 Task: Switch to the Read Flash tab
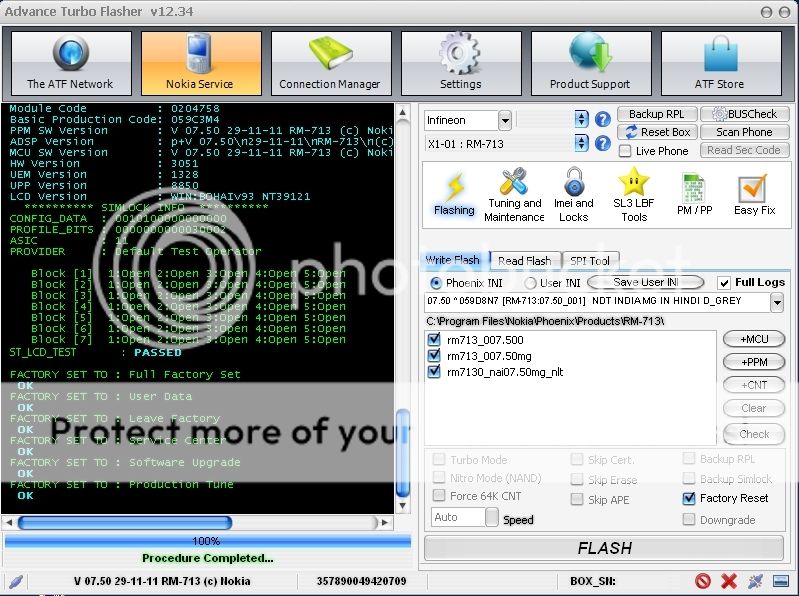[x=525, y=261]
